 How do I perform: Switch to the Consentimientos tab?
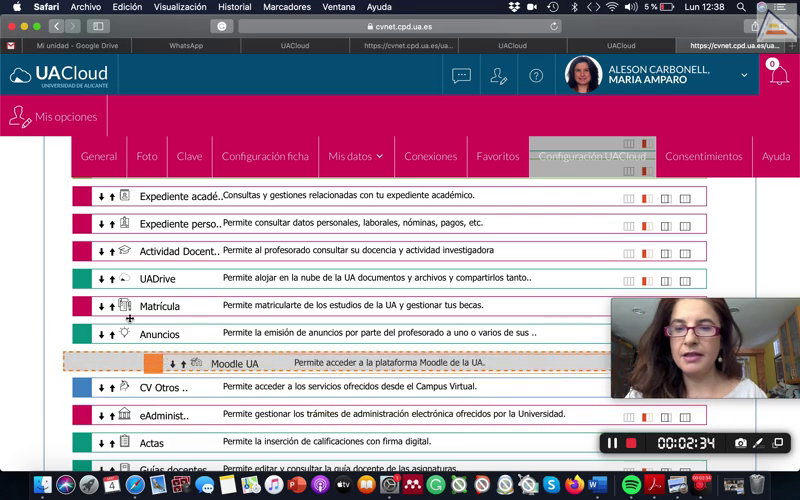703,156
